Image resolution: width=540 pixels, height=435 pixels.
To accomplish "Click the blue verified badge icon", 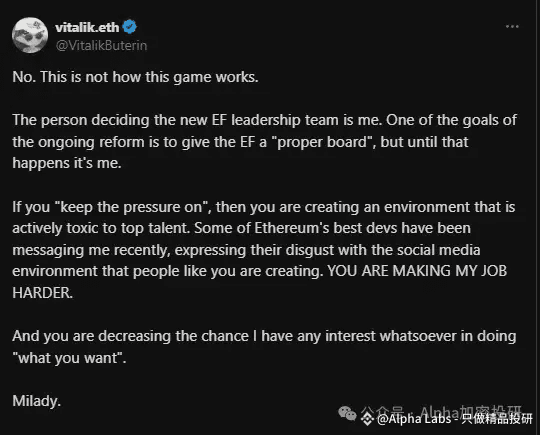I will point(130,27).
